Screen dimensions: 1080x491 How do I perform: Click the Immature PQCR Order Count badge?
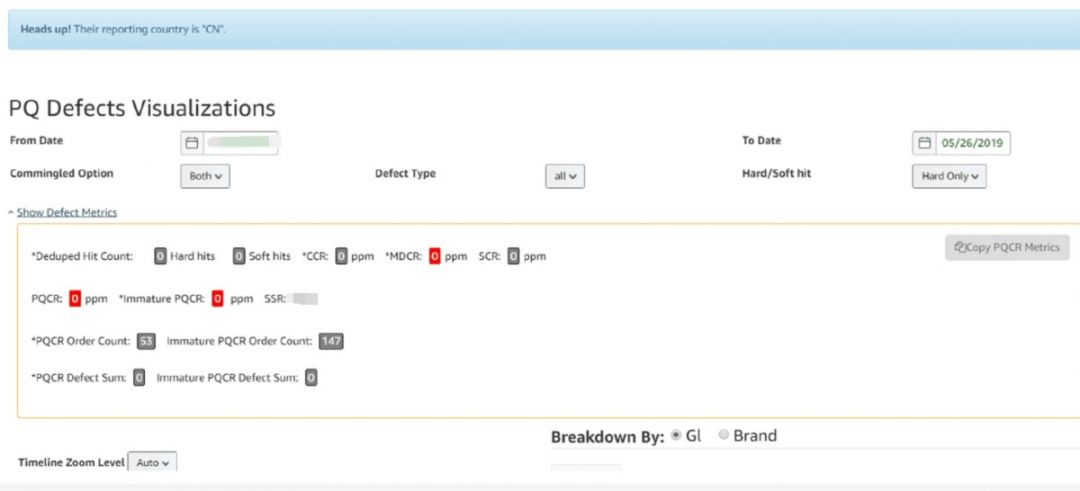[x=331, y=341]
